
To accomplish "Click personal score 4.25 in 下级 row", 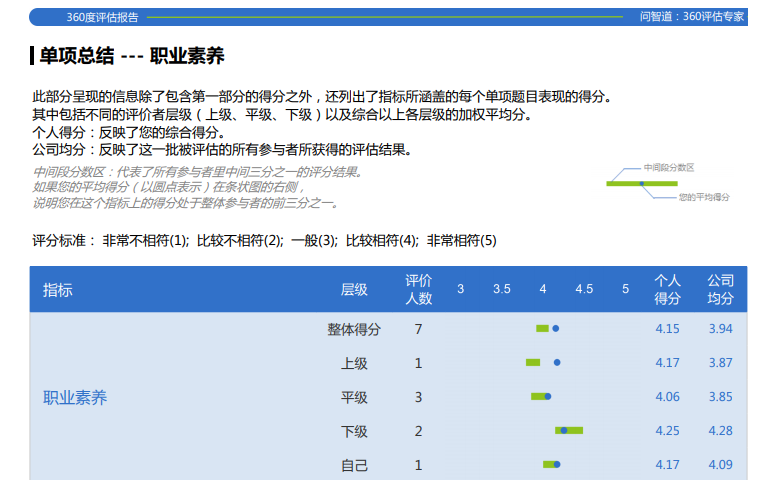I will point(667,431).
